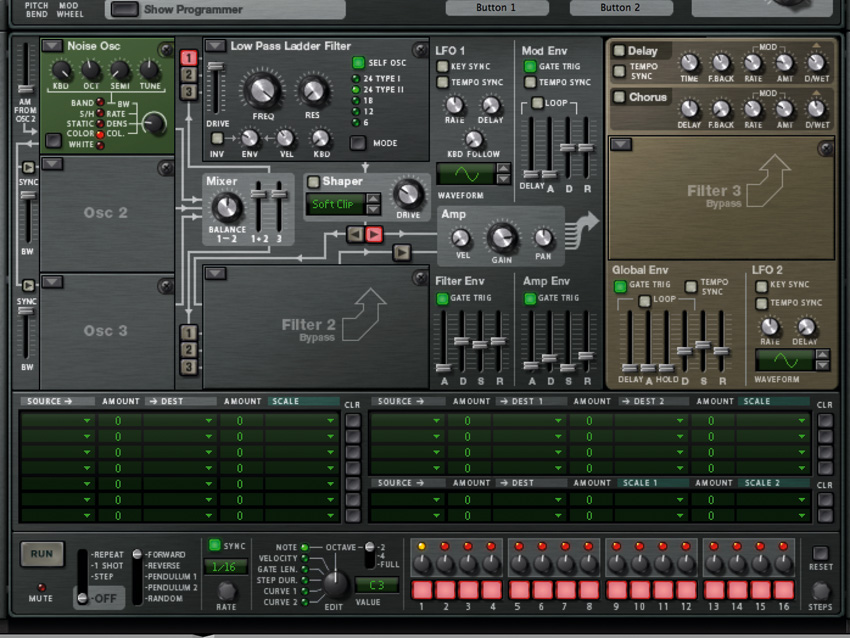Click the Filter 3 edit icon
850x638 pixels.
coord(826,148)
